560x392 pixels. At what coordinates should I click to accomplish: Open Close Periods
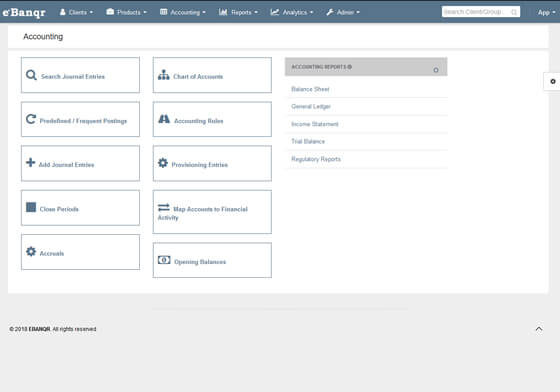[x=80, y=208]
